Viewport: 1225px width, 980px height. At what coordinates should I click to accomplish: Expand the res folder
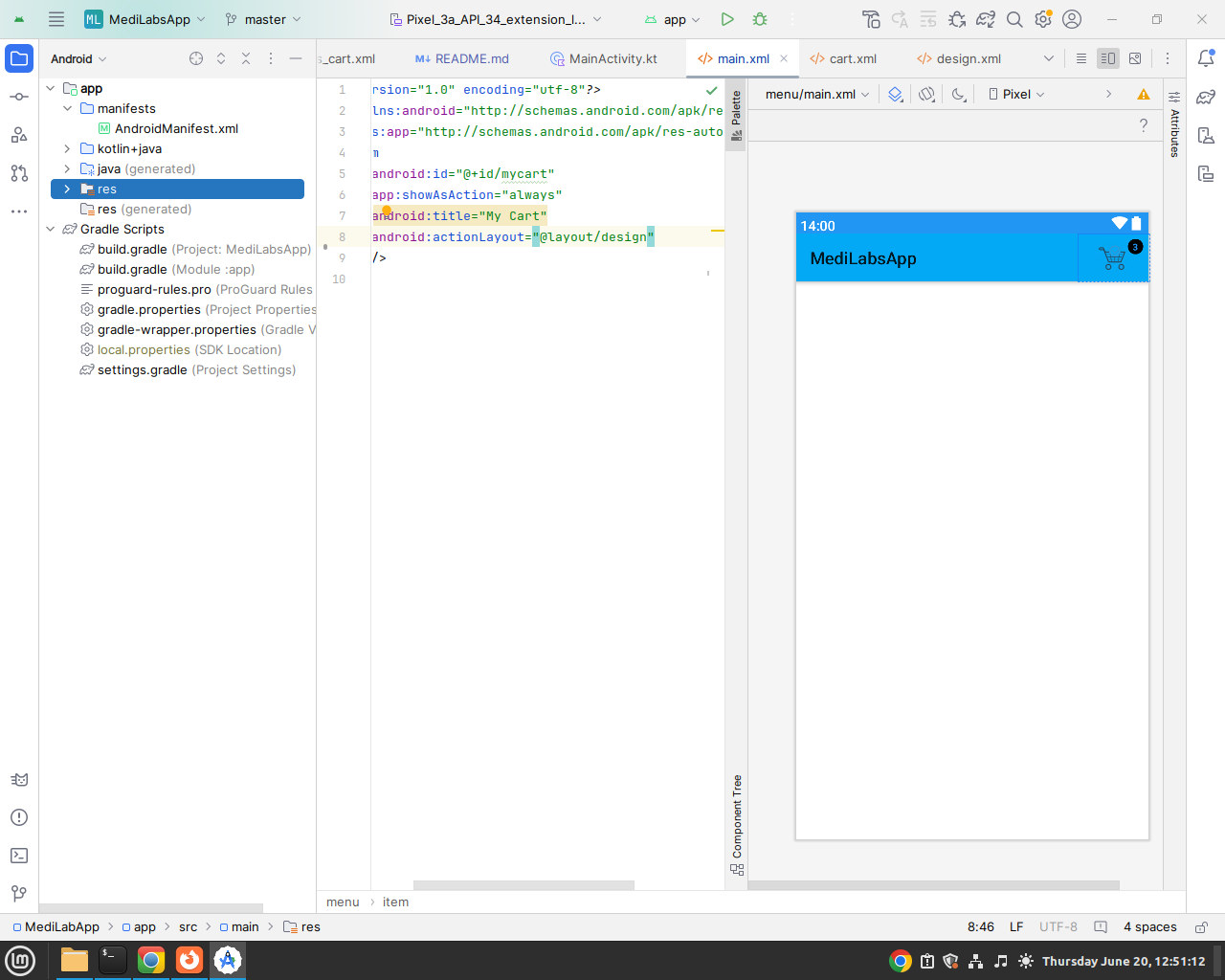[67, 189]
